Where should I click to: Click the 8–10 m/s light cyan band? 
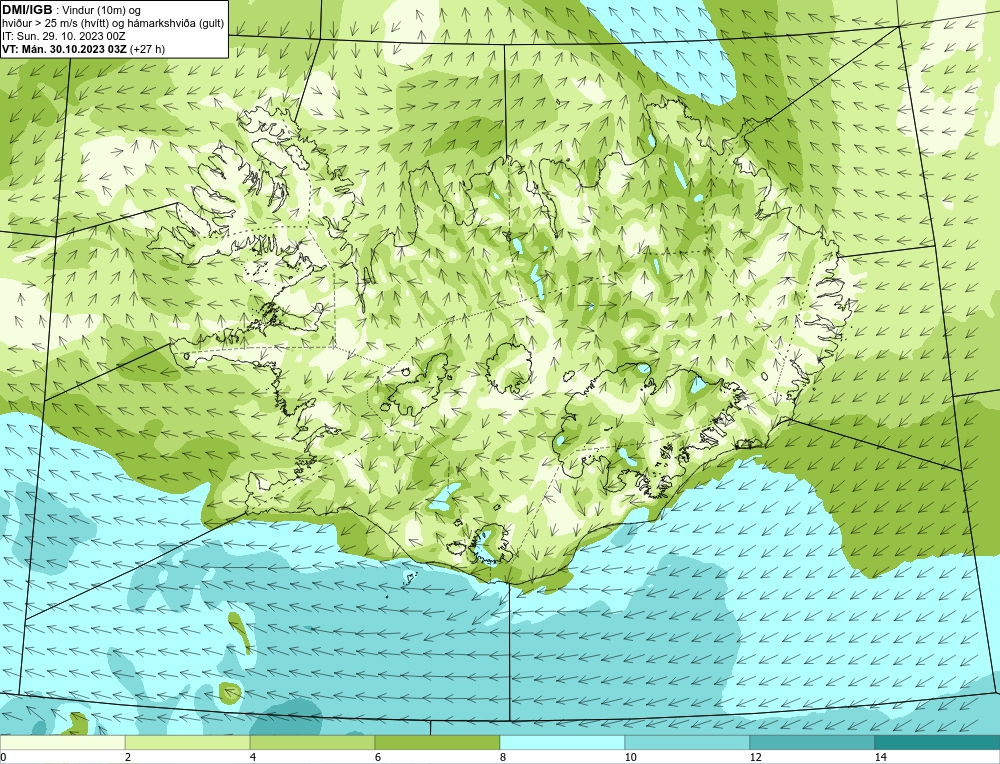(562, 743)
